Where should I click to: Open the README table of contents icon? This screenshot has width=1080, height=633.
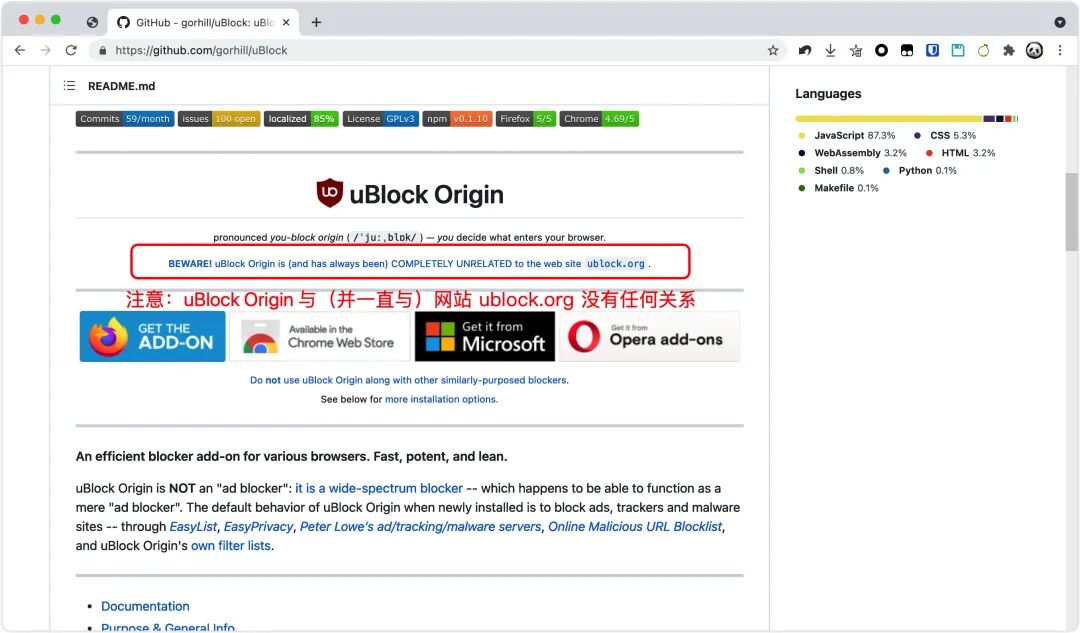[69, 85]
